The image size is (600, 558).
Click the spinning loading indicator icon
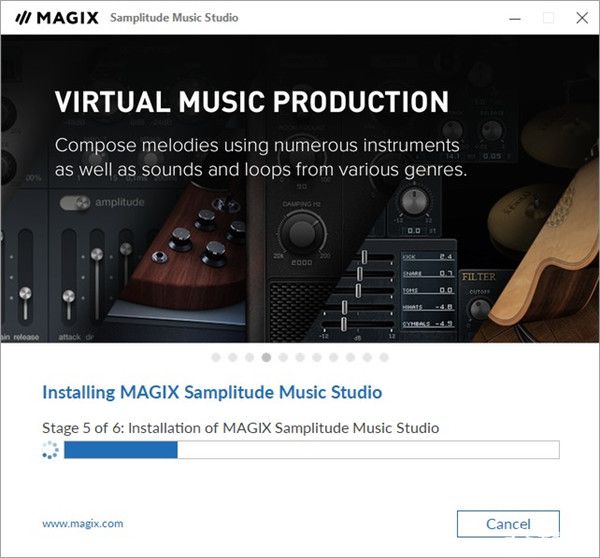51,450
